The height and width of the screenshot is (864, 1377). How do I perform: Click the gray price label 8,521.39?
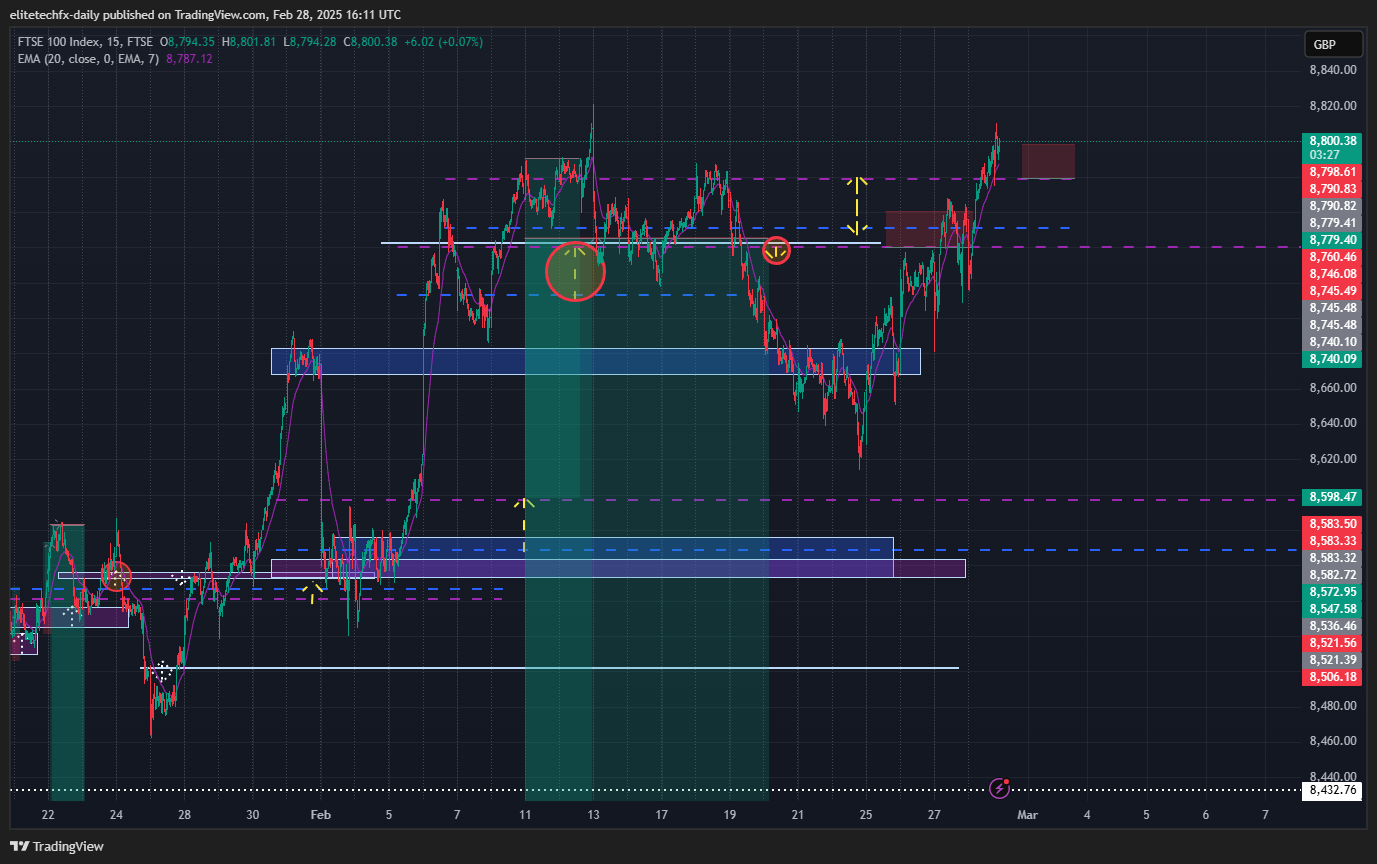click(x=1332, y=660)
